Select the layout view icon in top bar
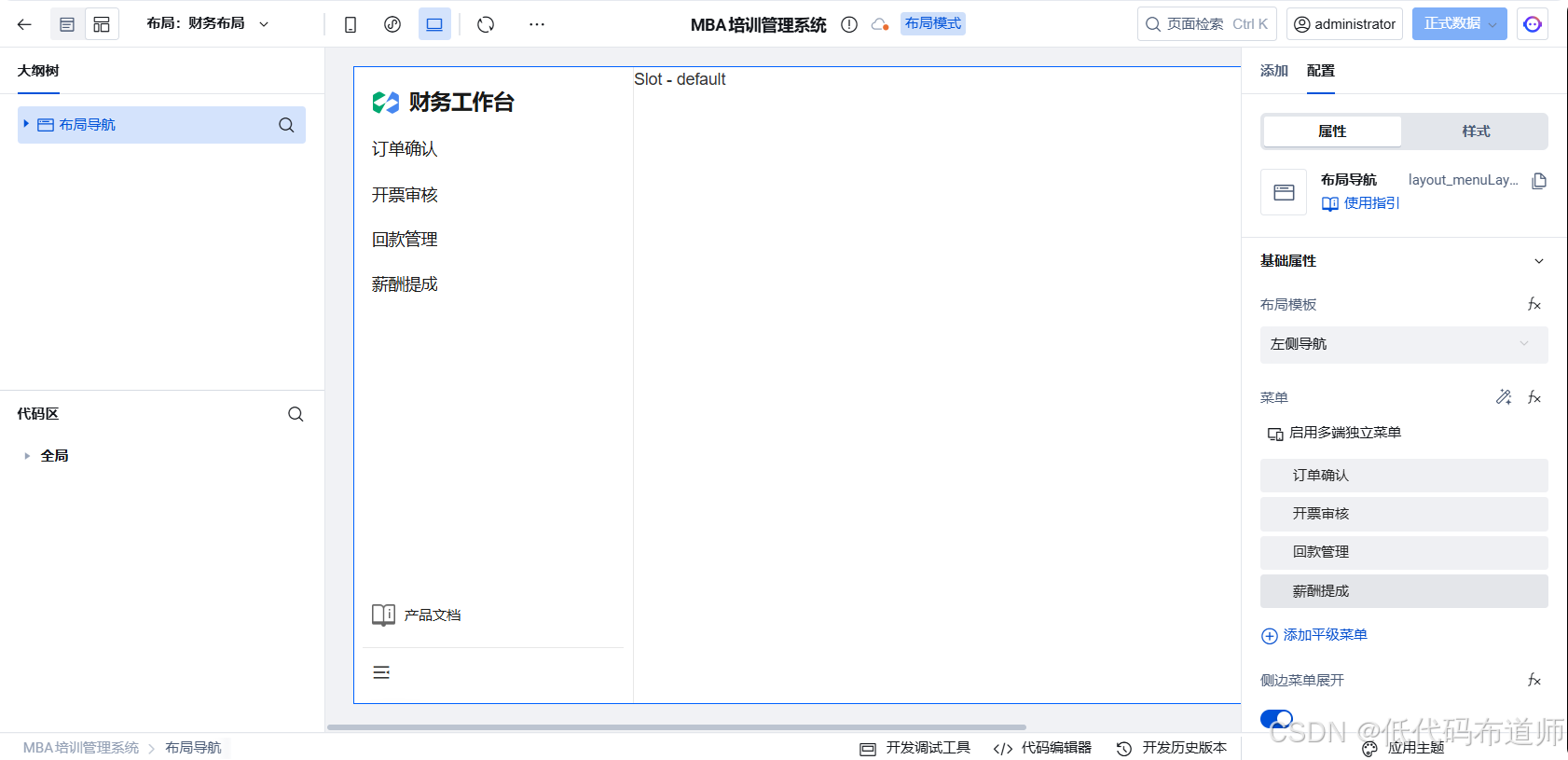The height and width of the screenshot is (760, 1568). pyautogui.click(x=102, y=24)
